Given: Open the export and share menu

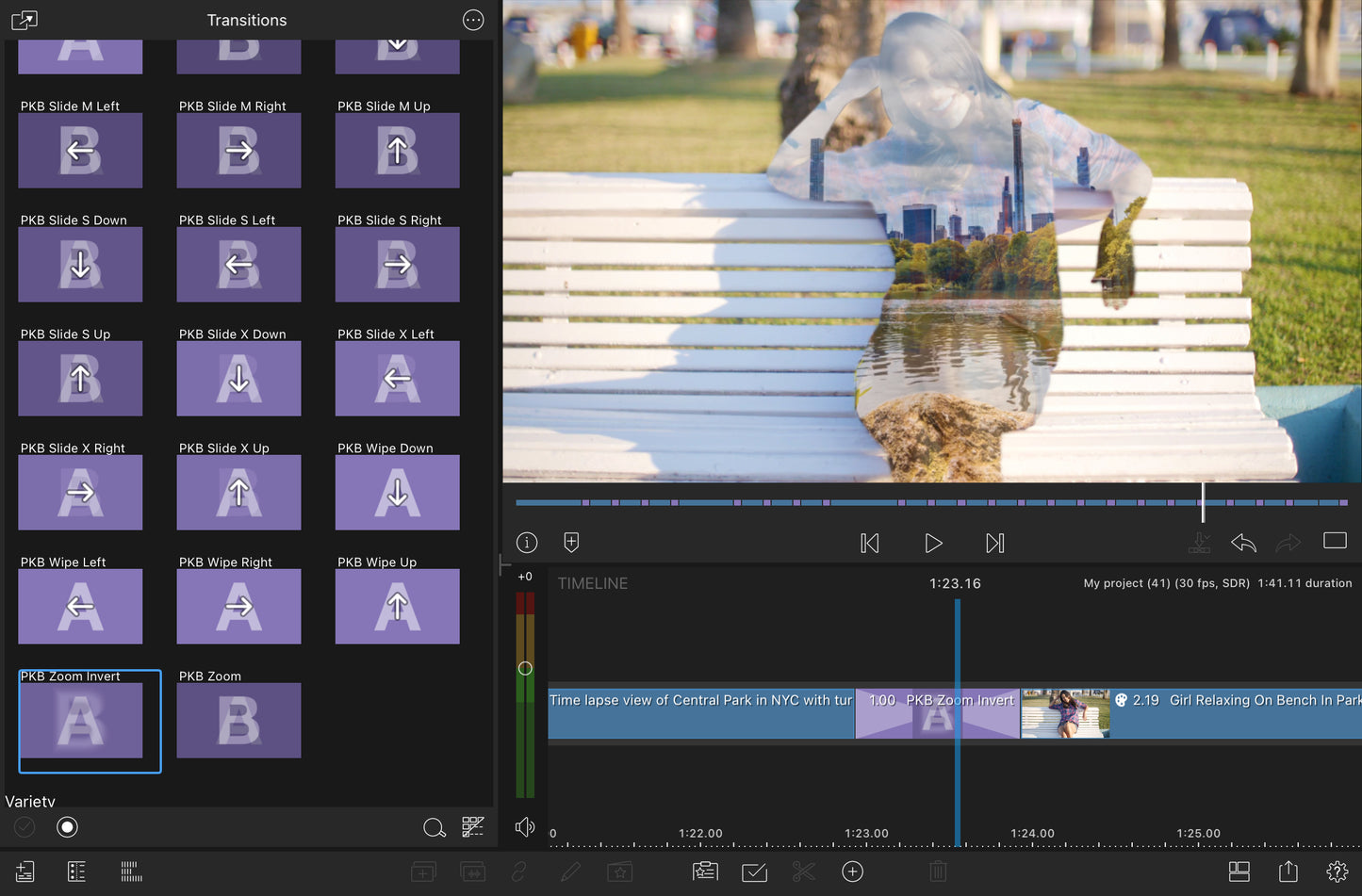Looking at the screenshot, I should (1288, 872).
